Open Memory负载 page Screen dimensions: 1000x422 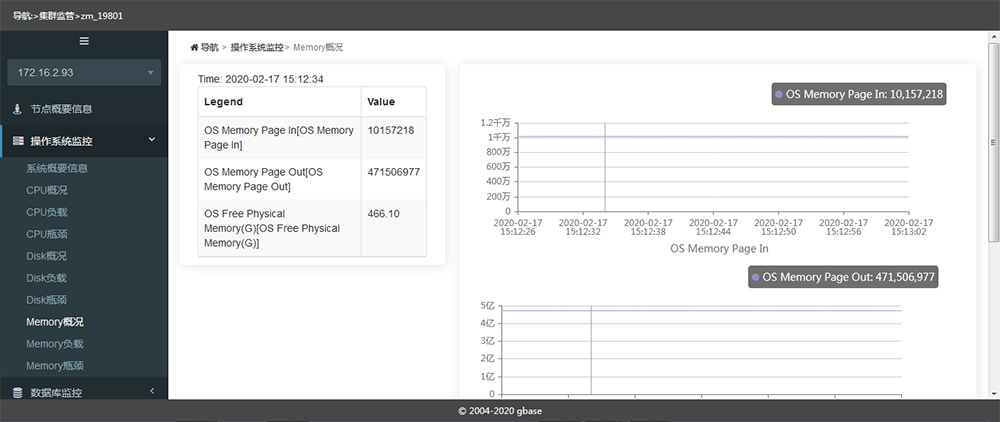coord(55,344)
